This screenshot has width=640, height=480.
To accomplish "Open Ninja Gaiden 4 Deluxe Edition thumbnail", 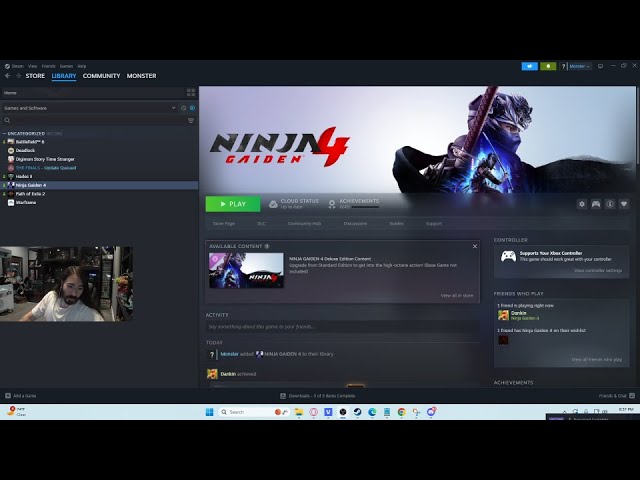I will [x=246, y=270].
